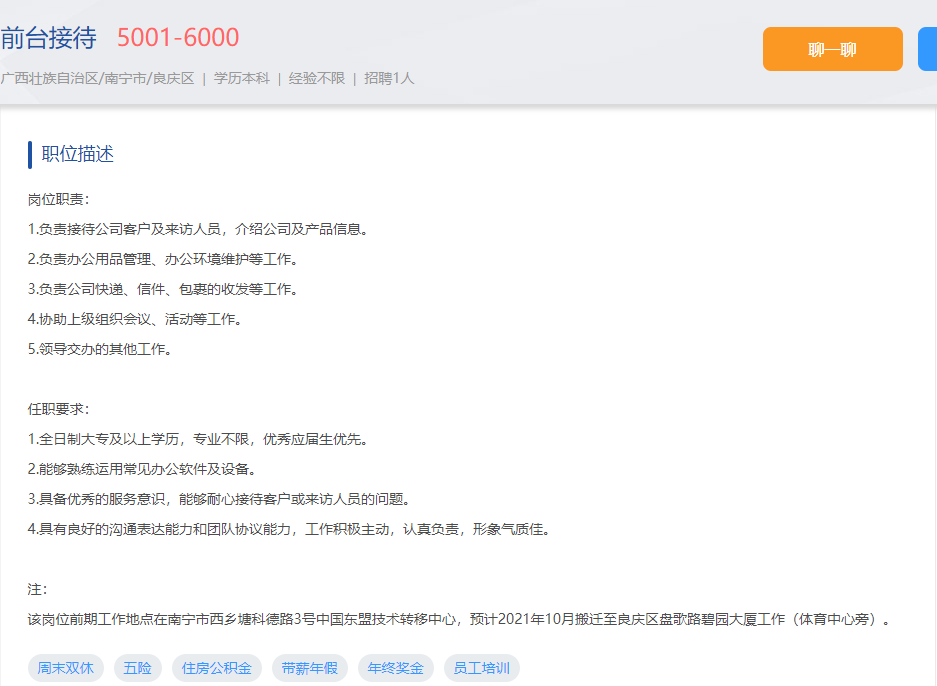Click duty line 1.负责接待公司客户及来访人员
Image resolution: width=937 pixels, height=686 pixels.
[200, 229]
